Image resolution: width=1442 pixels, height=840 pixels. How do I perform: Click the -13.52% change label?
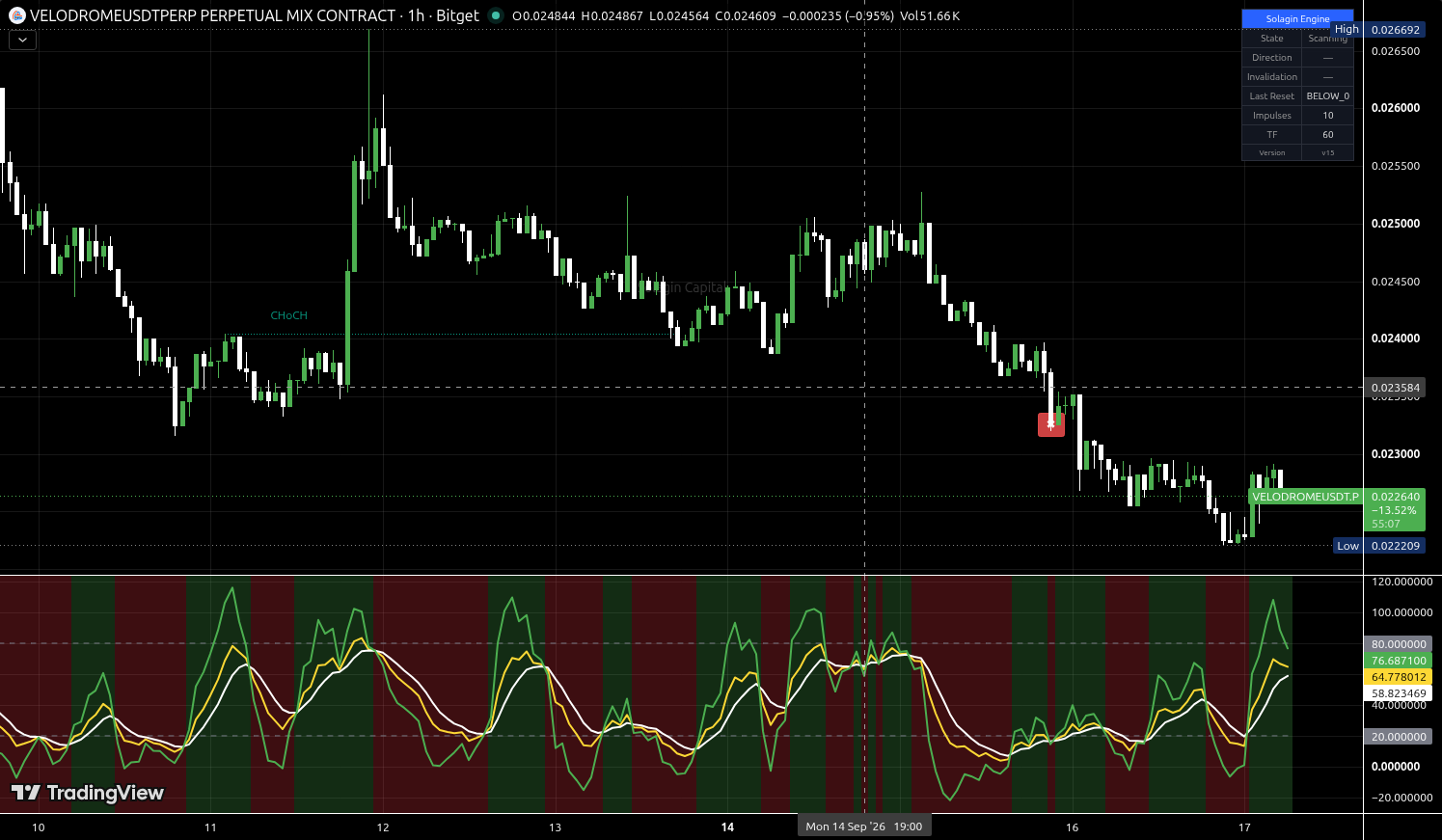[1394, 511]
